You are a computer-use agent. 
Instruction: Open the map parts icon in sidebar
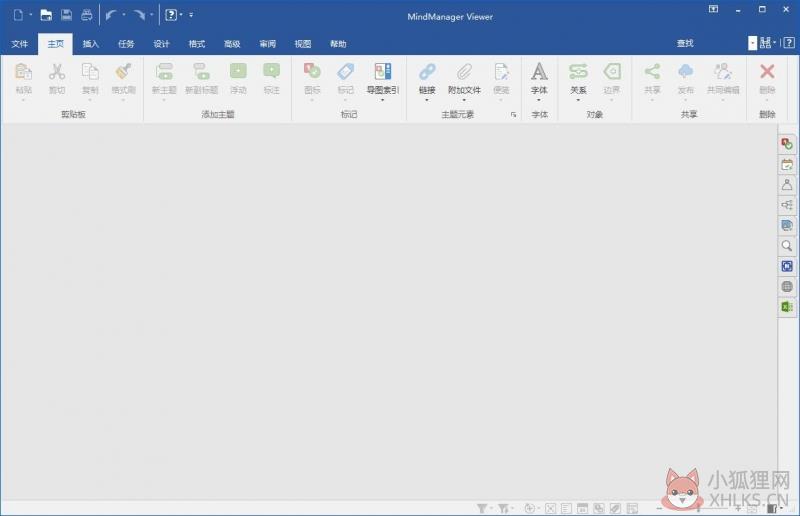[x=787, y=205]
